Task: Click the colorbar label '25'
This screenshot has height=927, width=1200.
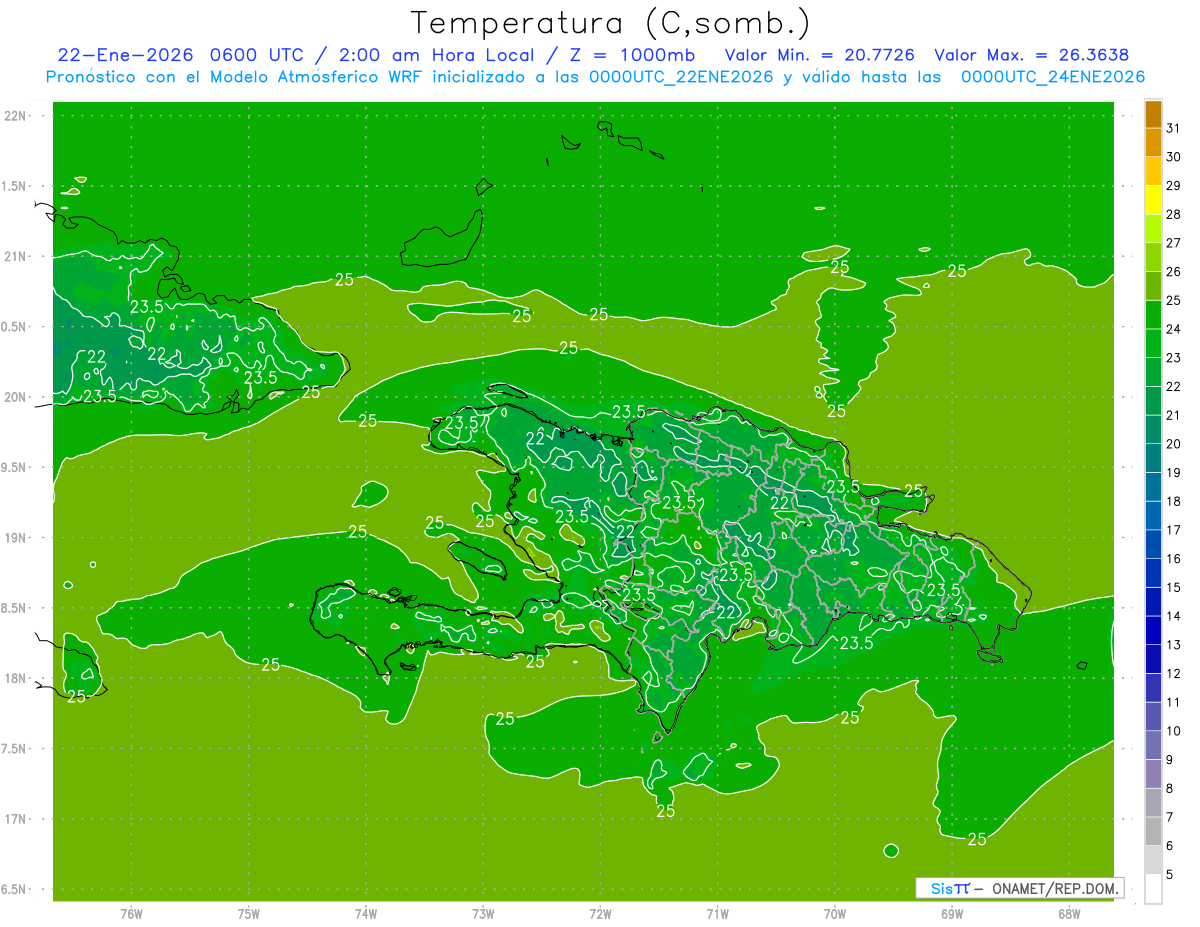Action: [x=1173, y=300]
